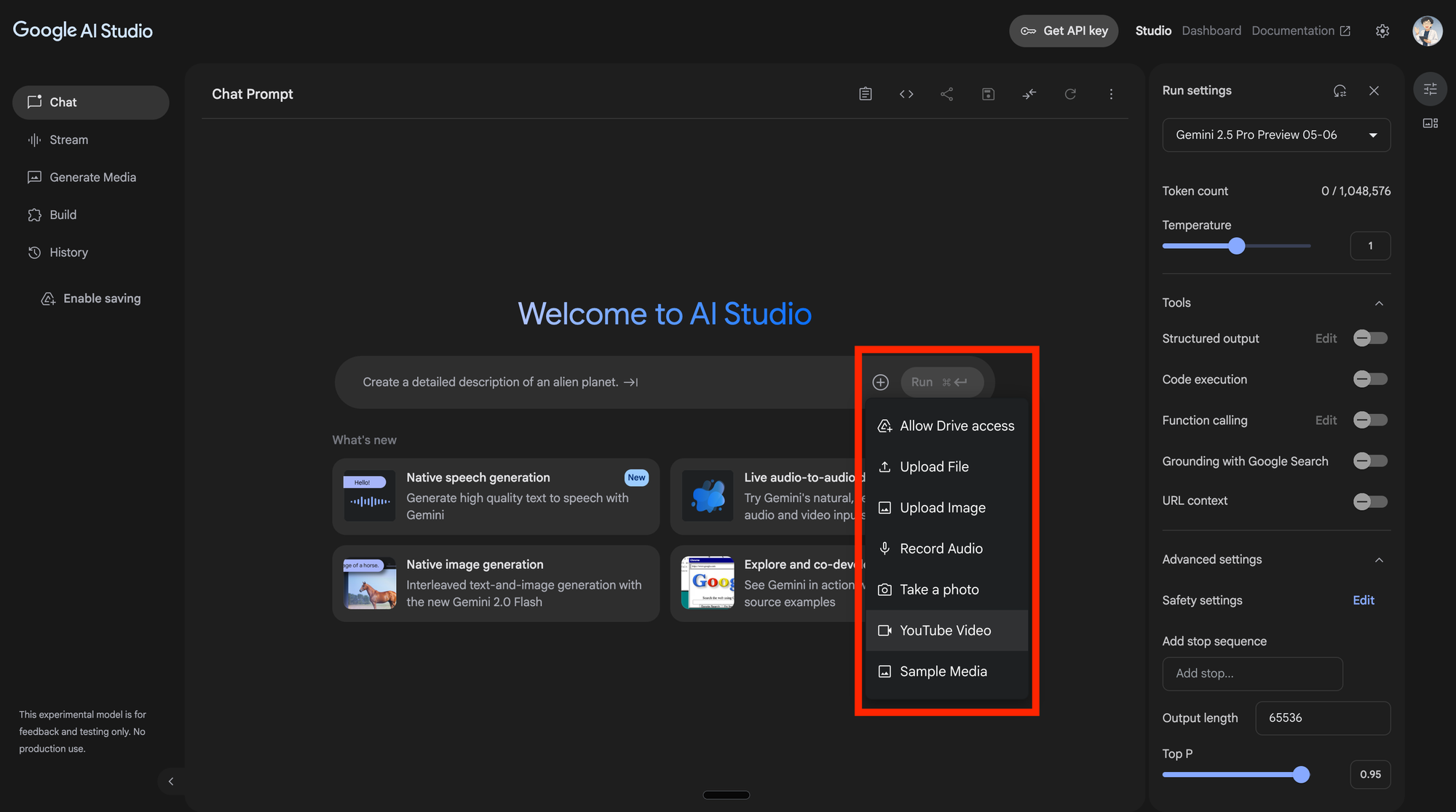Click the plus insert media icon
The height and width of the screenshot is (812, 1456).
point(881,382)
